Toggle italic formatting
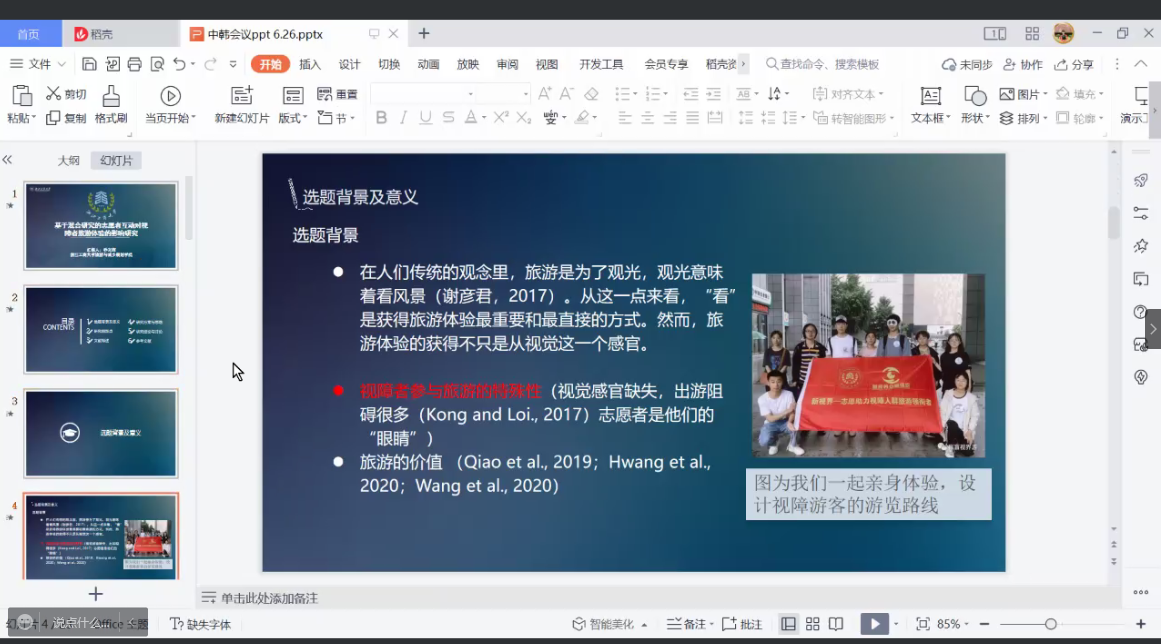1161x644 pixels. 404,118
